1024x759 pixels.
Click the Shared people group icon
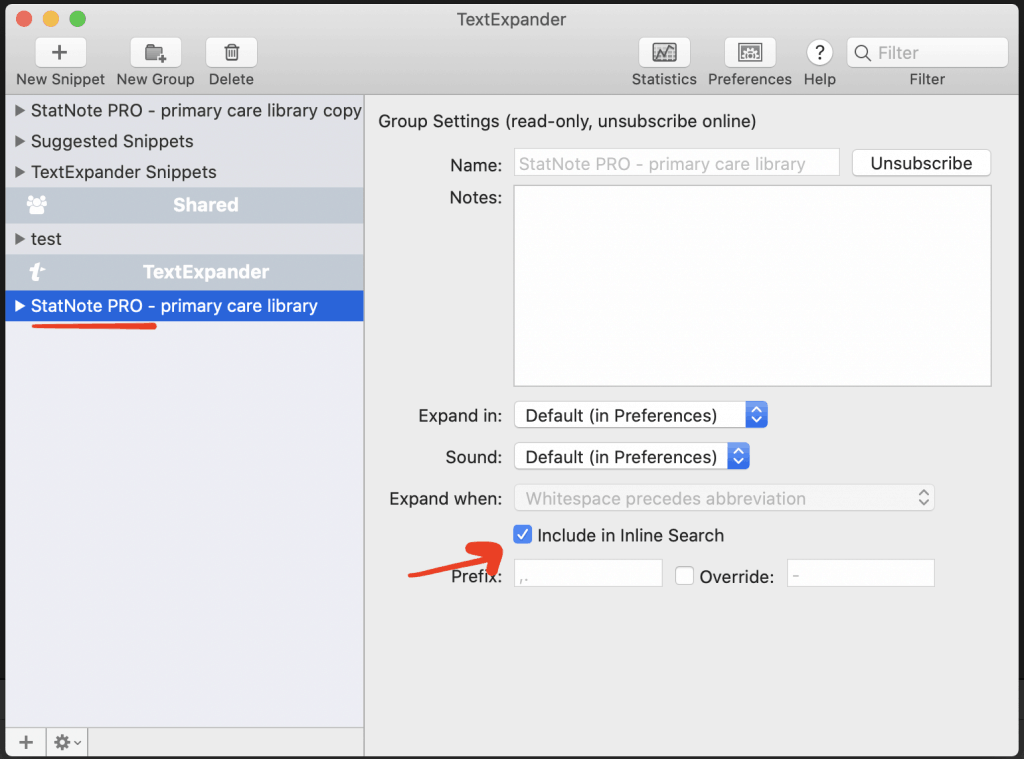coord(37,205)
